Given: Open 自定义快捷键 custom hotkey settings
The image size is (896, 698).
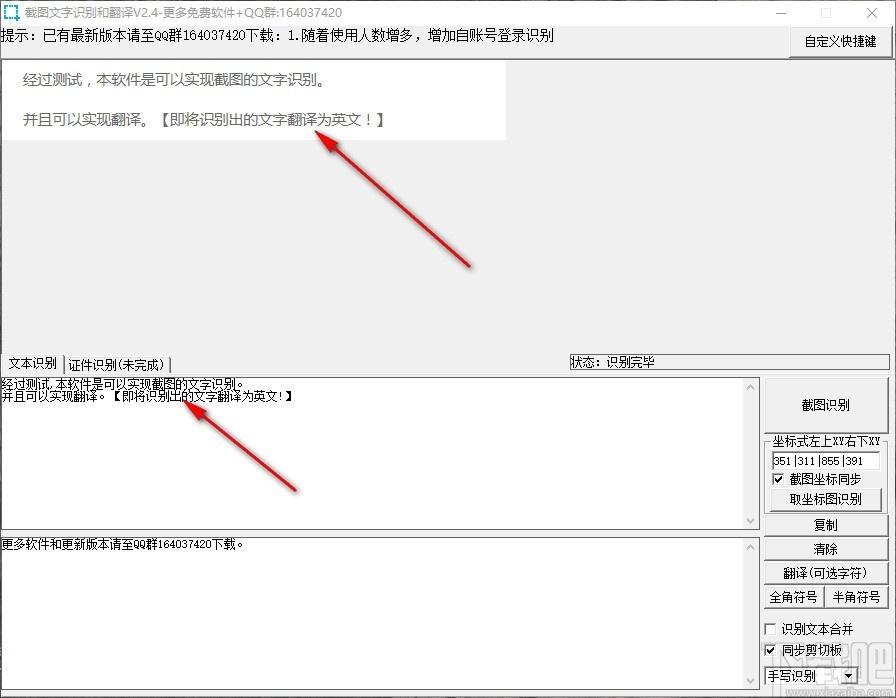Looking at the screenshot, I should [840, 42].
